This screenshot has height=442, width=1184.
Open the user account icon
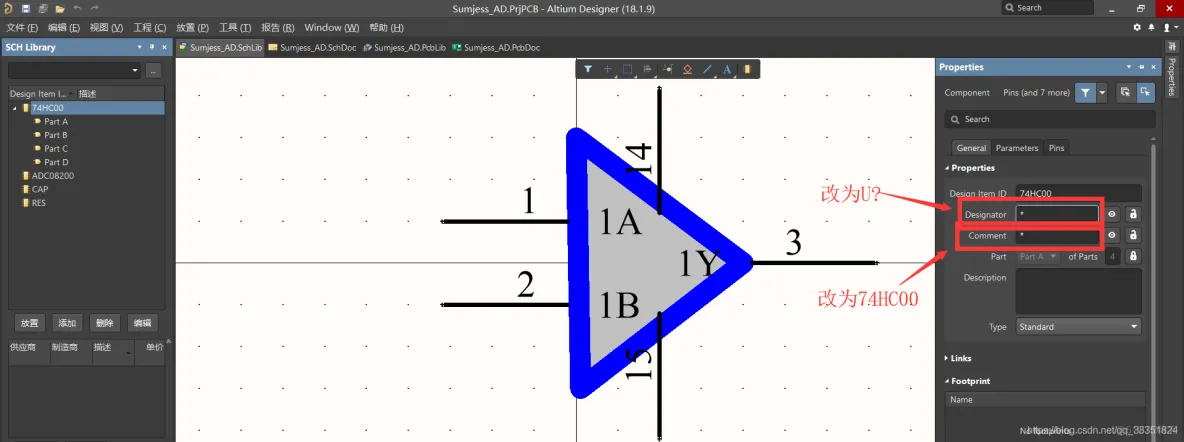[1167, 27]
